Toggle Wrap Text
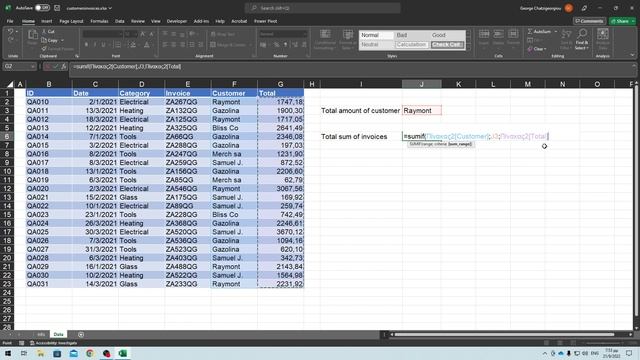Screen dimensions: 640x360 tap(222, 34)
